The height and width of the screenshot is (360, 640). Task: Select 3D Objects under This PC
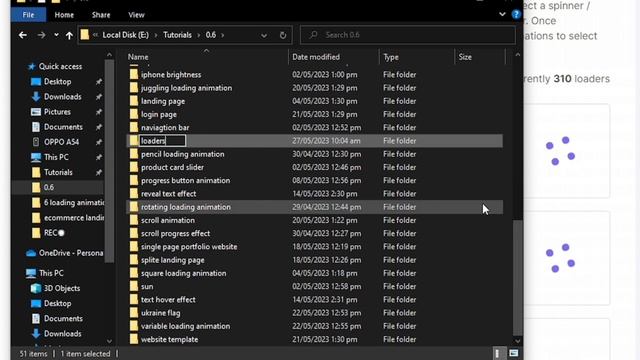[x=62, y=288]
